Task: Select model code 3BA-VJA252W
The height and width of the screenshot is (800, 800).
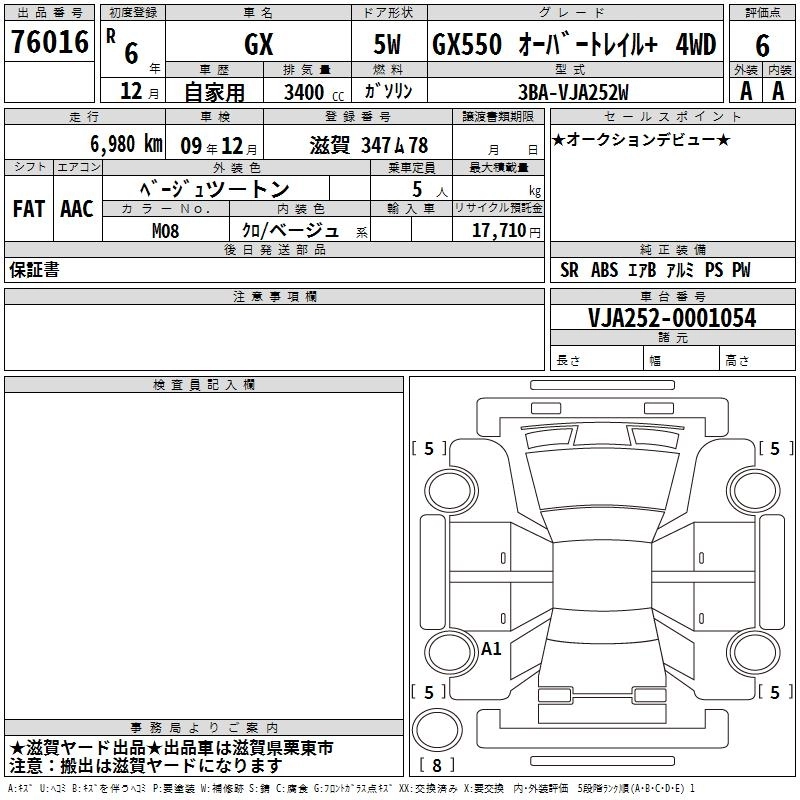Action: tap(573, 92)
